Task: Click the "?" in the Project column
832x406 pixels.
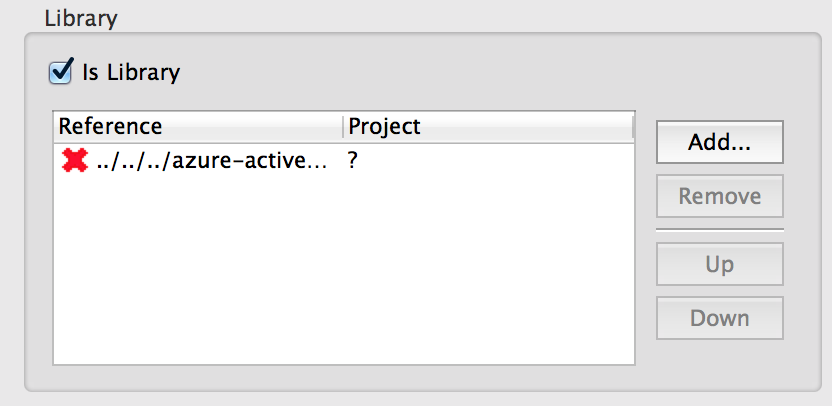Action: point(353,161)
